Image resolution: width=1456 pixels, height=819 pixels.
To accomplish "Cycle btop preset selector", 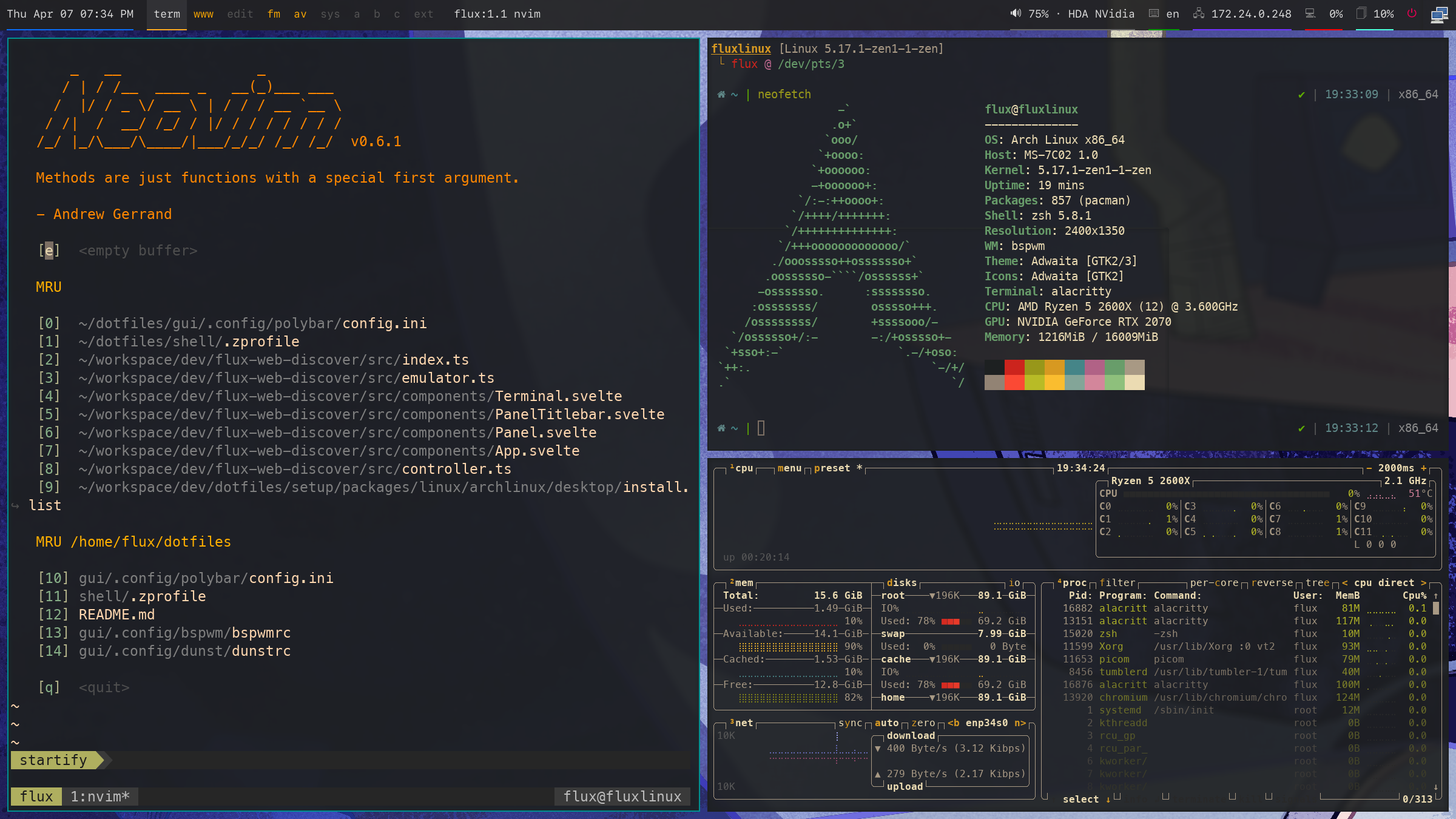I will click(x=832, y=468).
